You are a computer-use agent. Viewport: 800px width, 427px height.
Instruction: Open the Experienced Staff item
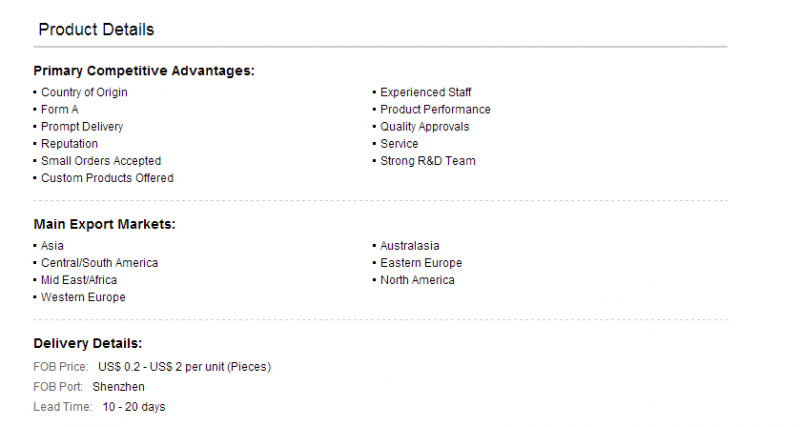(x=426, y=92)
